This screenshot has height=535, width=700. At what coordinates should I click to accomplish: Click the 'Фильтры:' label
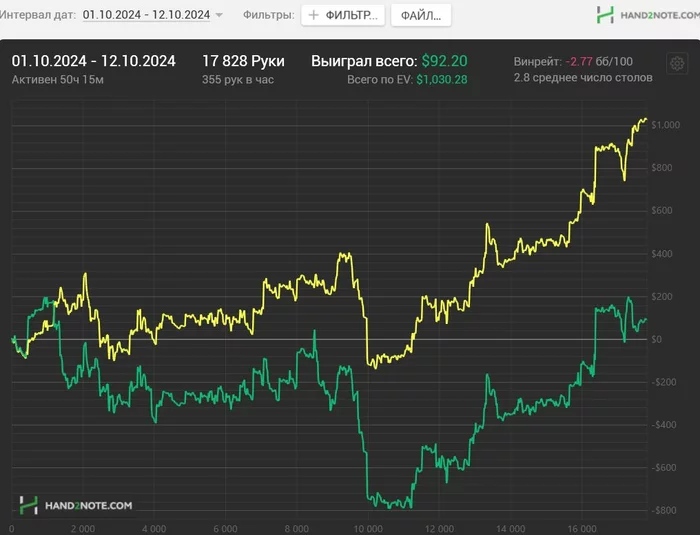(x=269, y=15)
